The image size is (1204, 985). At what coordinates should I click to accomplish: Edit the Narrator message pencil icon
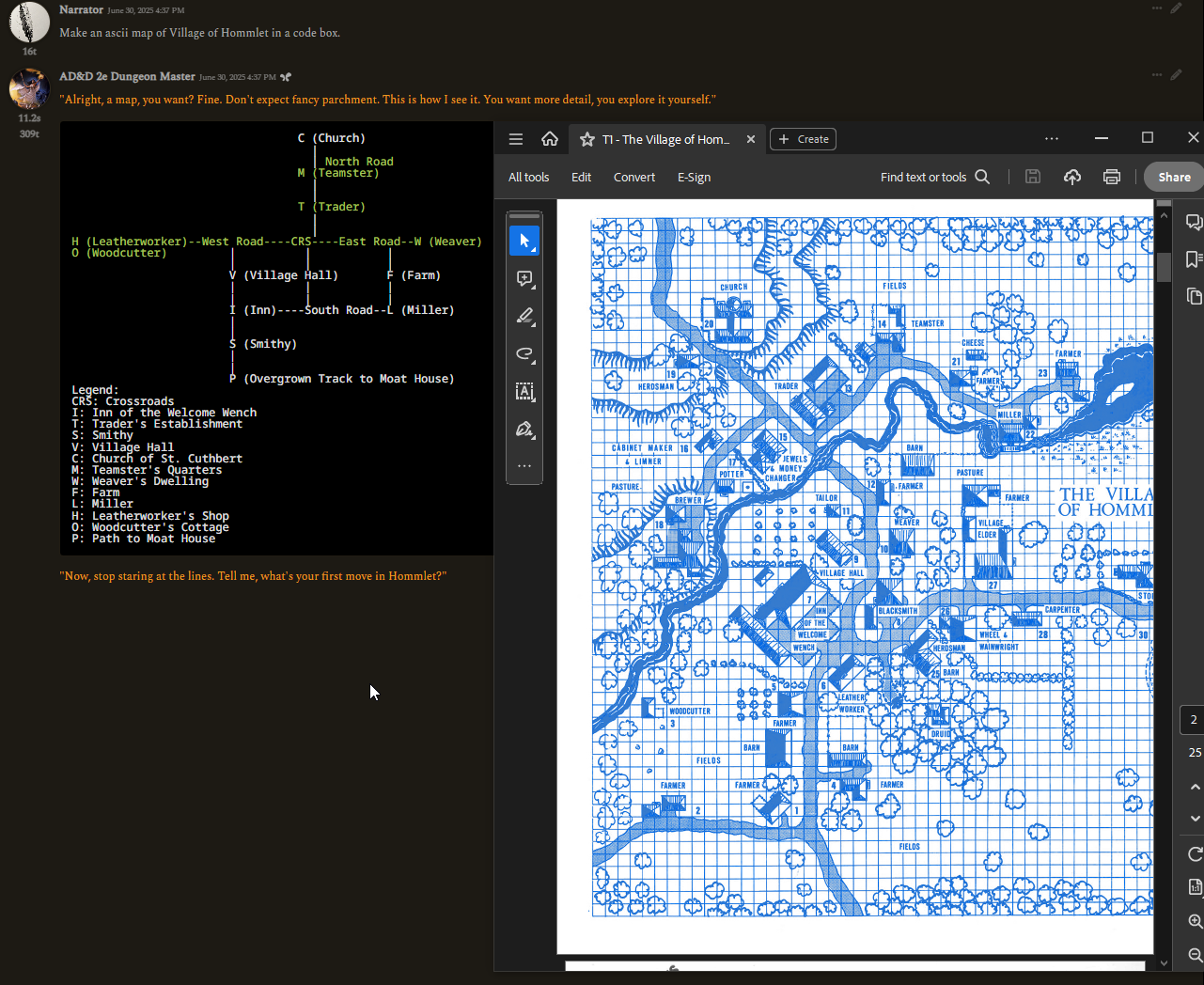(x=1177, y=8)
